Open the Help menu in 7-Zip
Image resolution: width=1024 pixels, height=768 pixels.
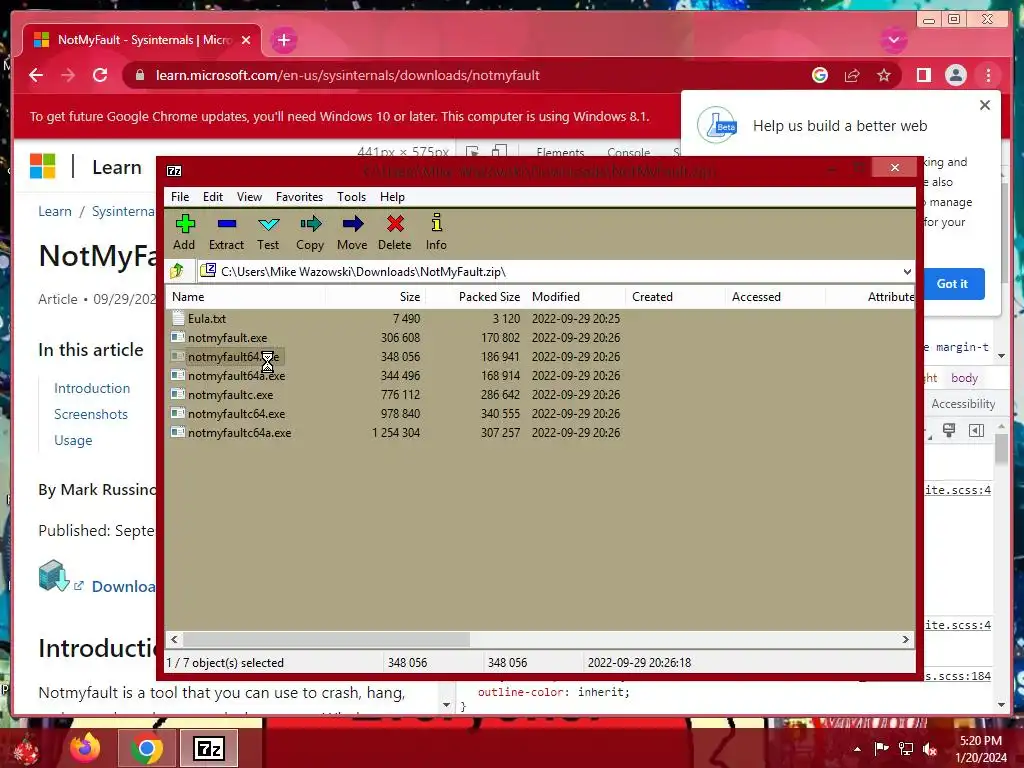point(392,197)
